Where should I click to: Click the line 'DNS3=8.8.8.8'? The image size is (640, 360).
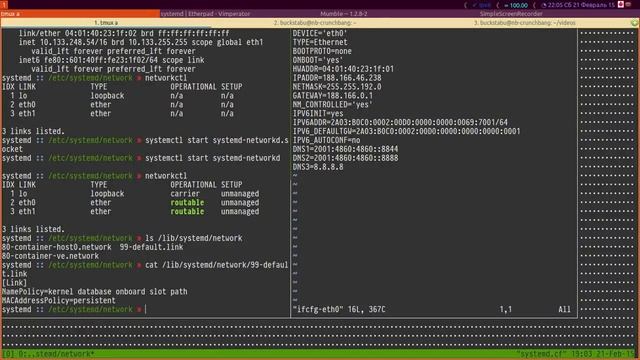[318, 167]
